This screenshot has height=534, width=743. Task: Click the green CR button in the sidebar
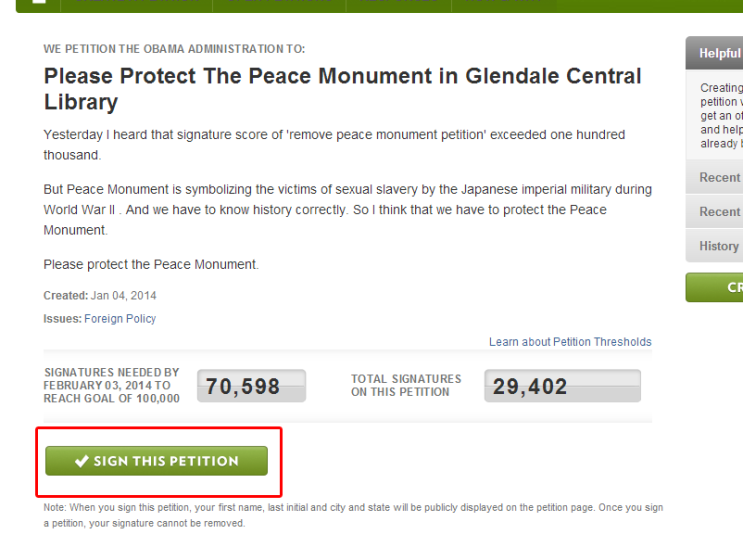pos(714,287)
